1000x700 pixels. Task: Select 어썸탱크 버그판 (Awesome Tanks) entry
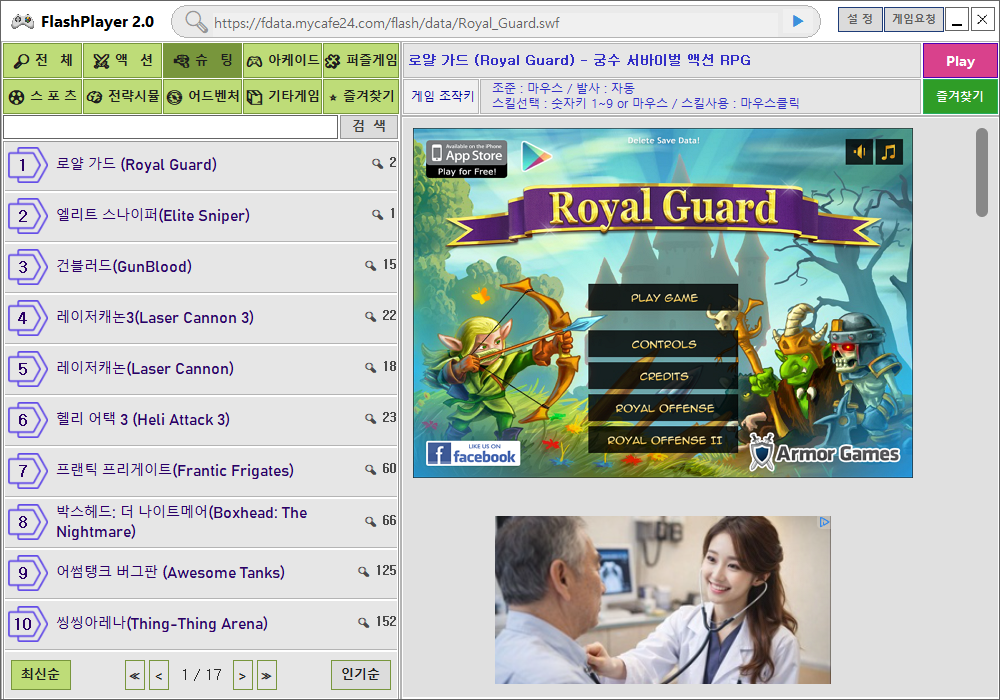pos(201,573)
